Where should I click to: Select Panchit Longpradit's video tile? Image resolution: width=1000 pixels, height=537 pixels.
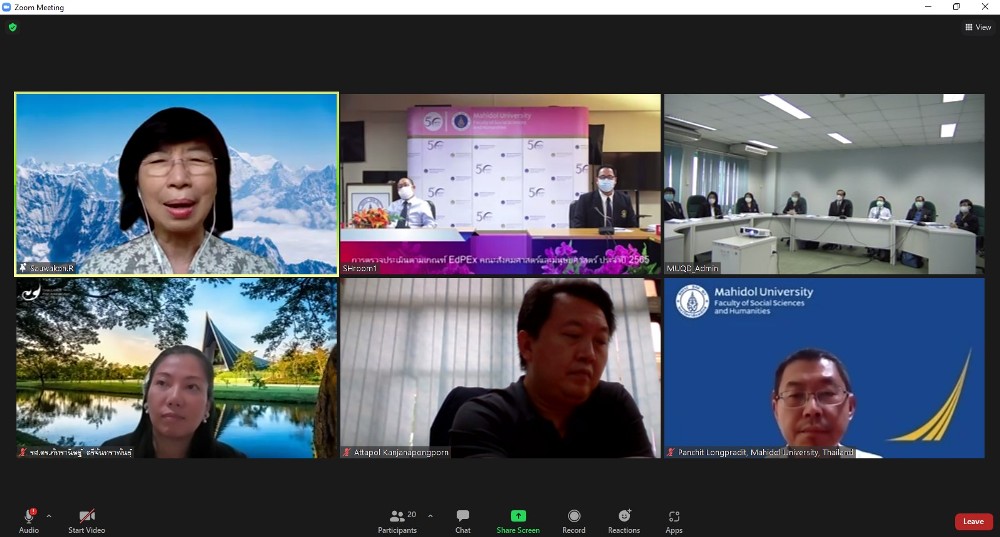click(x=824, y=367)
